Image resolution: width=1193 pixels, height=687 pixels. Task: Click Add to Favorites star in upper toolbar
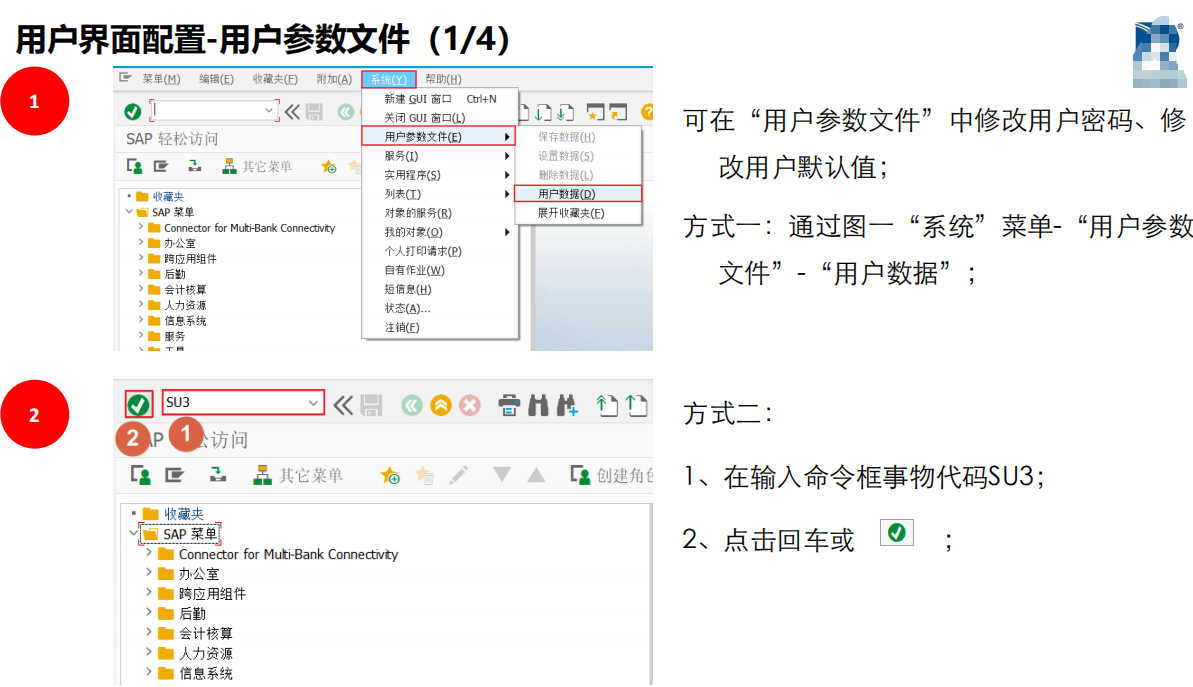[x=329, y=167]
